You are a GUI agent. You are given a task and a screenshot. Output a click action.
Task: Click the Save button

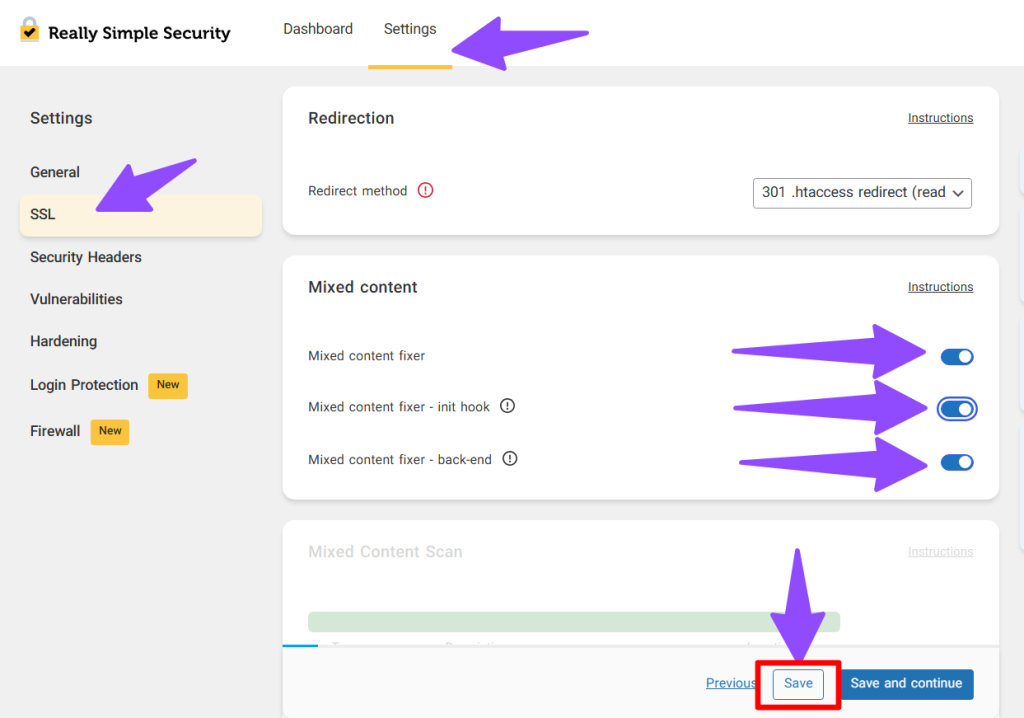pyautogui.click(x=798, y=683)
